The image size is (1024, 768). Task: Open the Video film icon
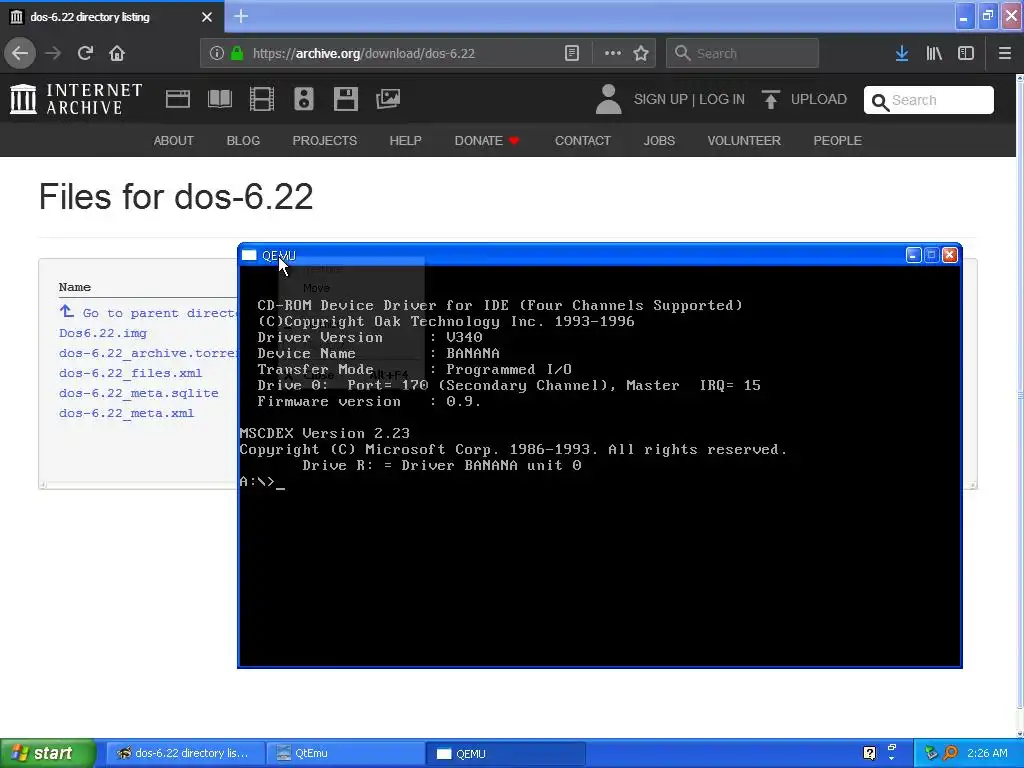pos(262,99)
